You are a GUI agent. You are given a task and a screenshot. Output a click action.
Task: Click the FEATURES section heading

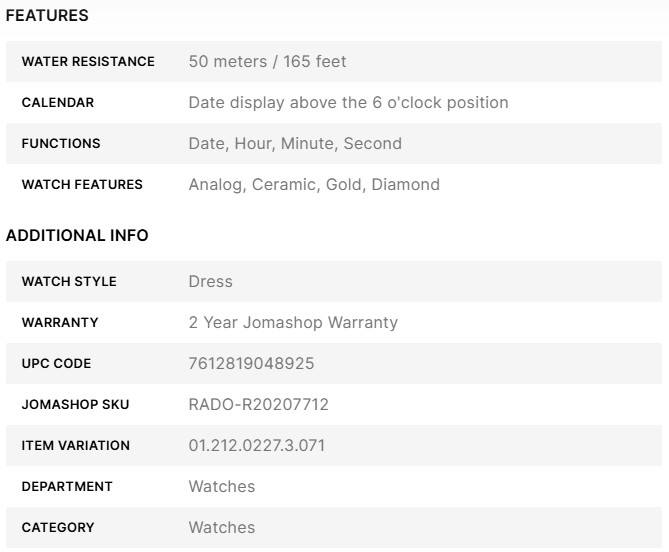(x=47, y=16)
